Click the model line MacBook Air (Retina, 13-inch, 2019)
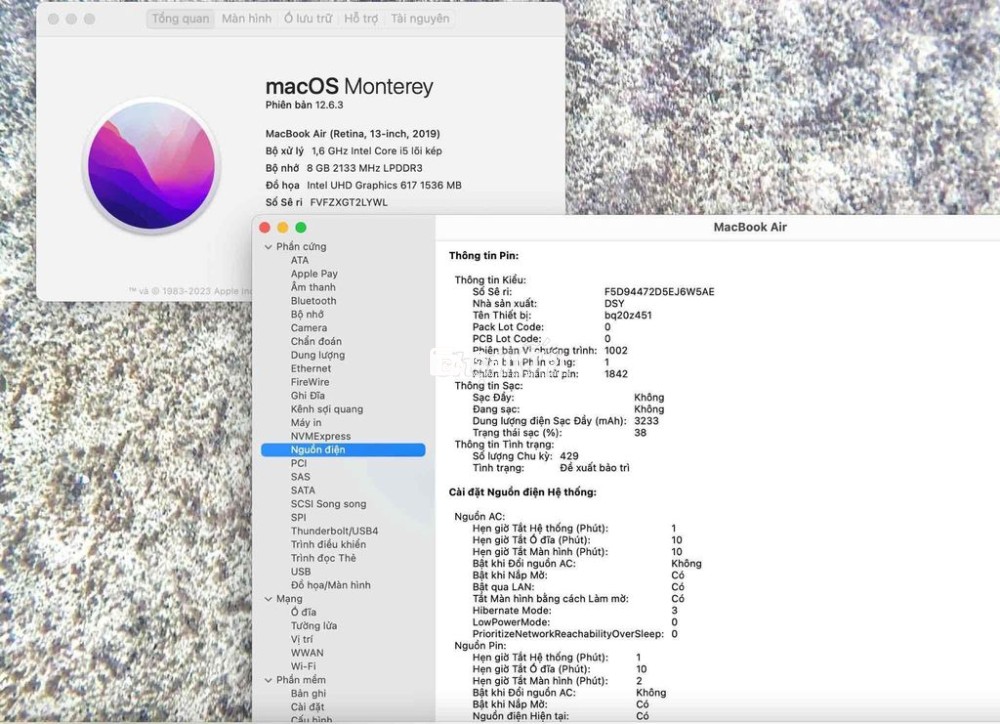The width and height of the screenshot is (1000, 724). (353, 134)
